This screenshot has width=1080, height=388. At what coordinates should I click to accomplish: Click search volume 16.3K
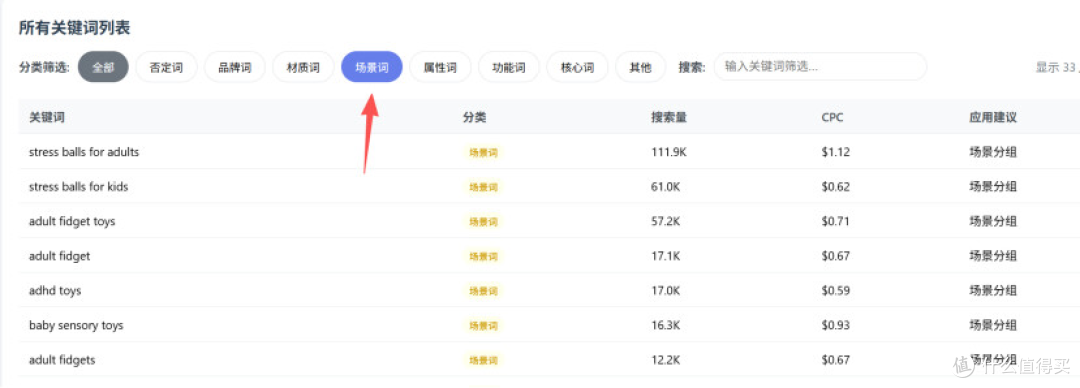tap(666, 325)
